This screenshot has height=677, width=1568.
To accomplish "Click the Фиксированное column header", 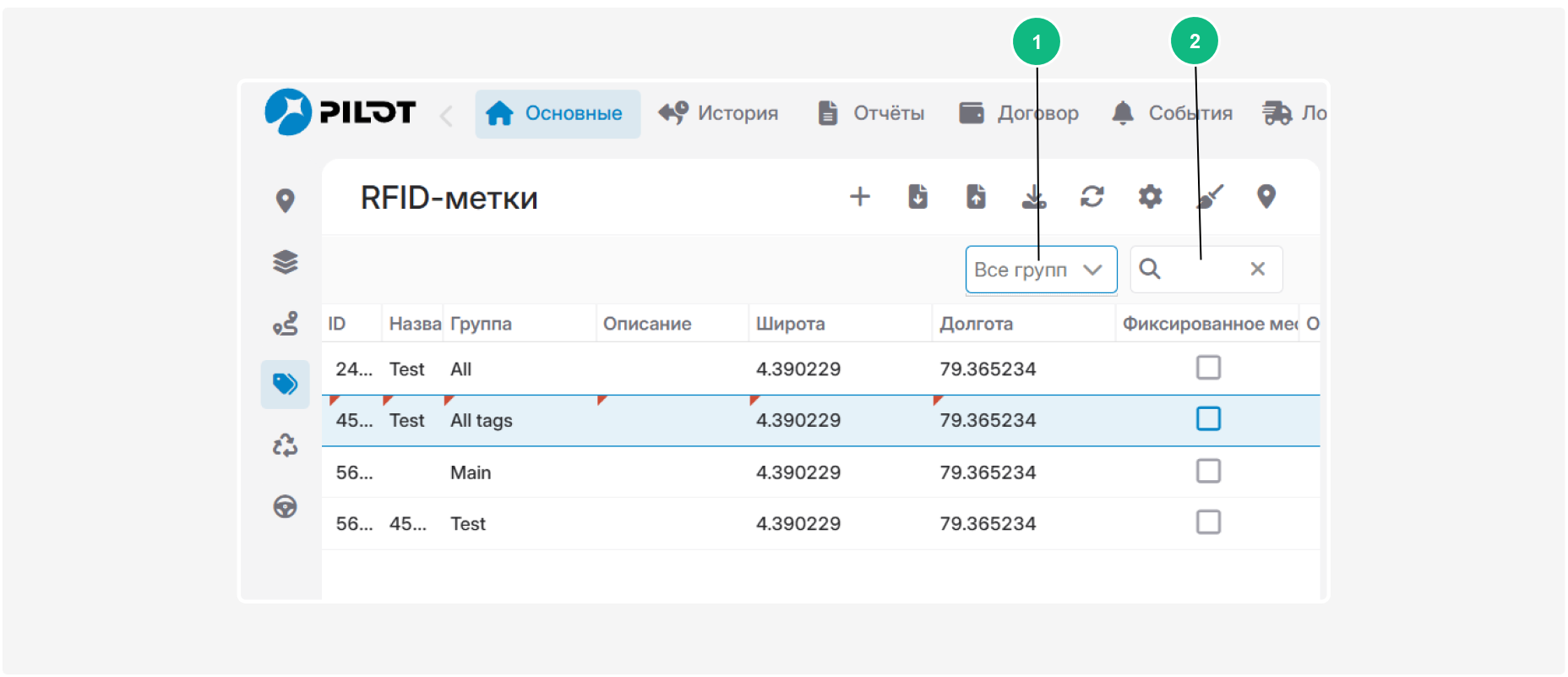I will point(1209,324).
